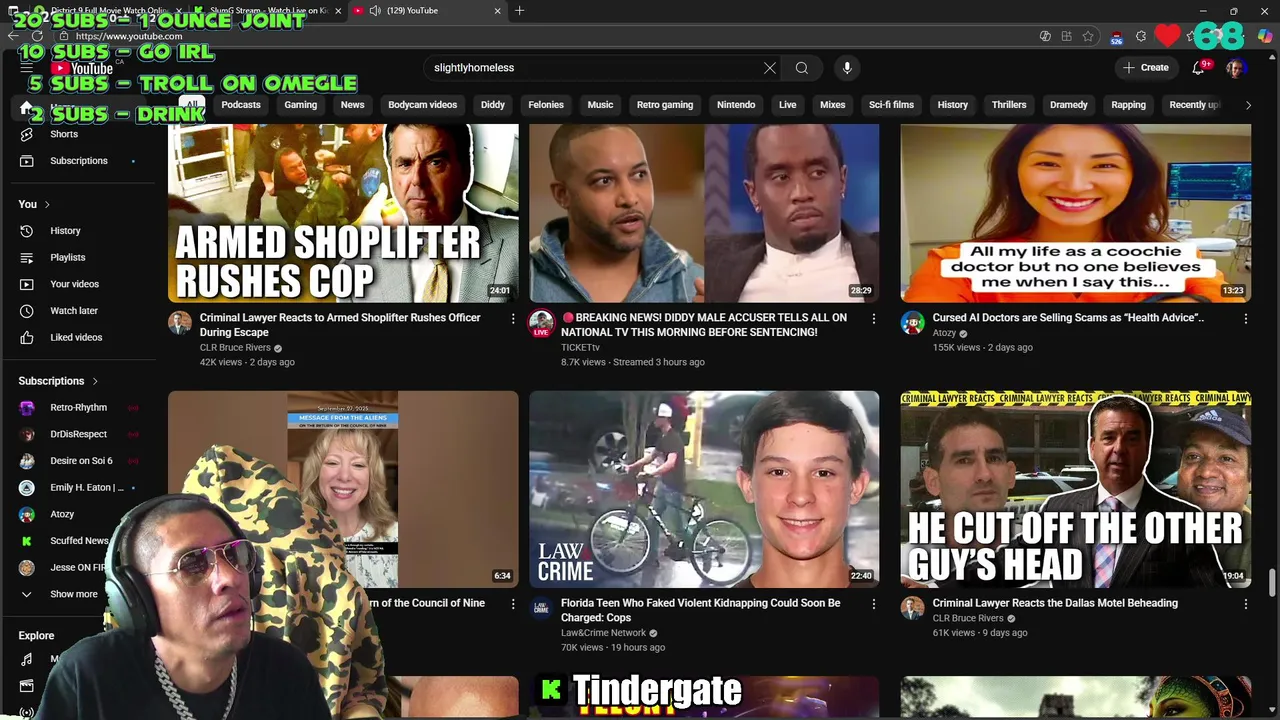
Task: Select the Retro gaming chip
Action: pyautogui.click(x=665, y=105)
